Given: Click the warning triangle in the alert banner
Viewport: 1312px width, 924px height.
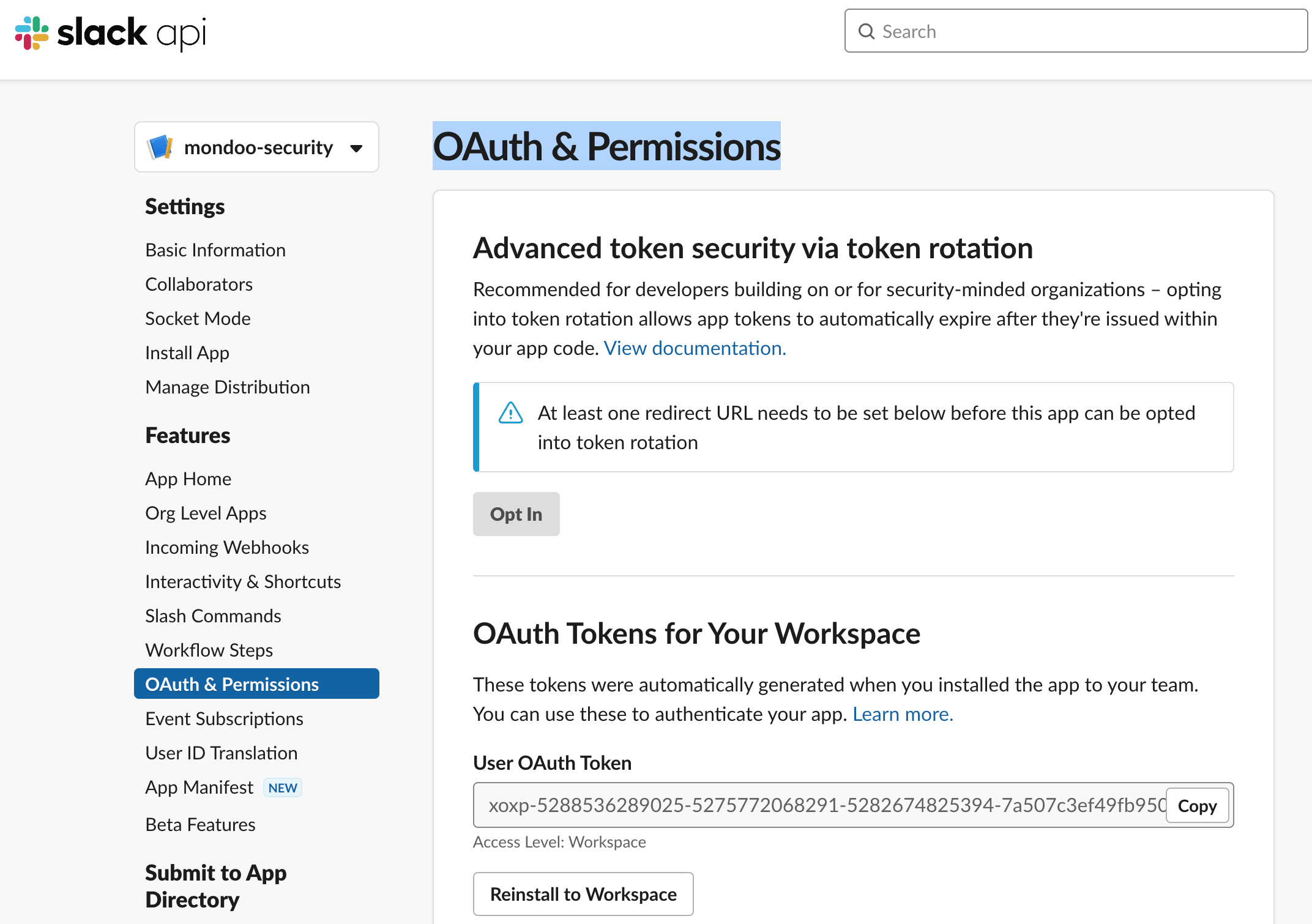Looking at the screenshot, I should [x=511, y=413].
